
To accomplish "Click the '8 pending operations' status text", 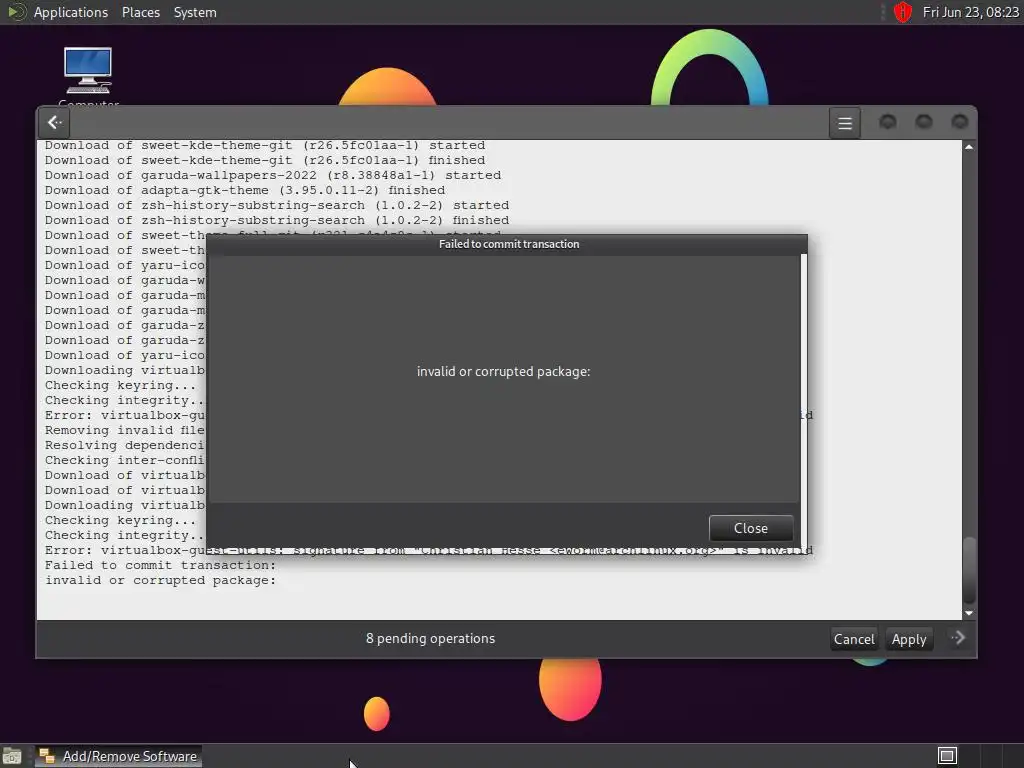I will [x=430, y=638].
